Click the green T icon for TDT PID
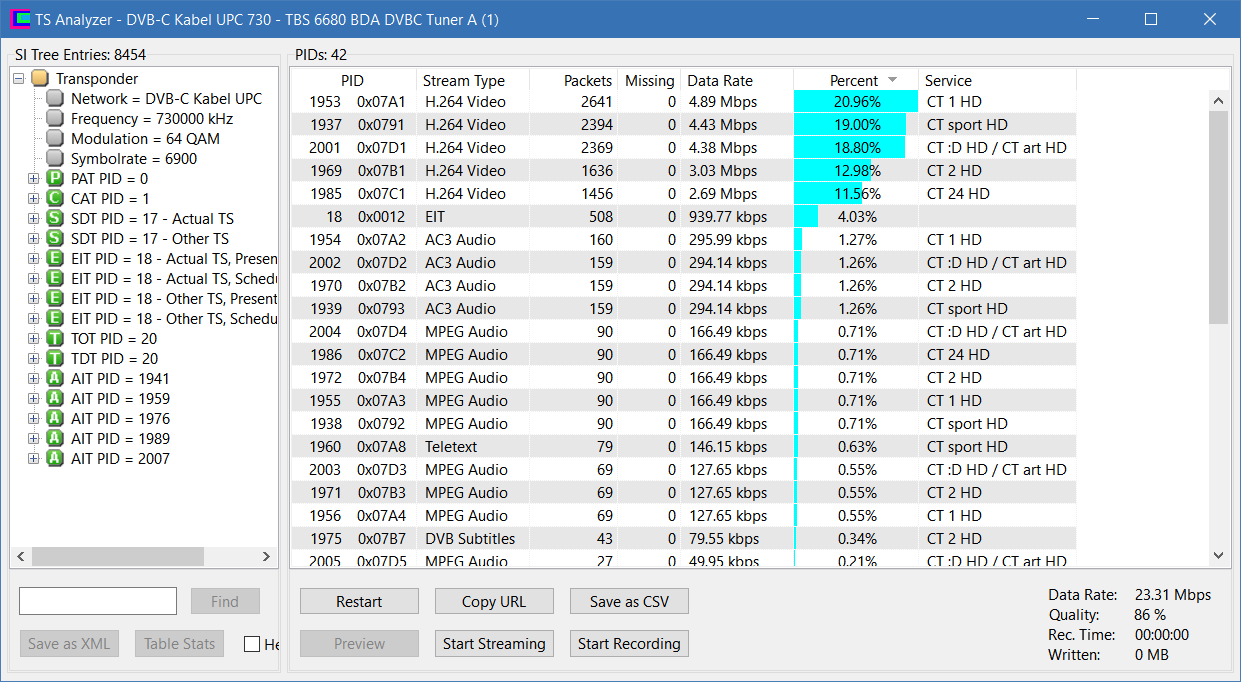Viewport: 1241px width, 682px height. (x=55, y=359)
